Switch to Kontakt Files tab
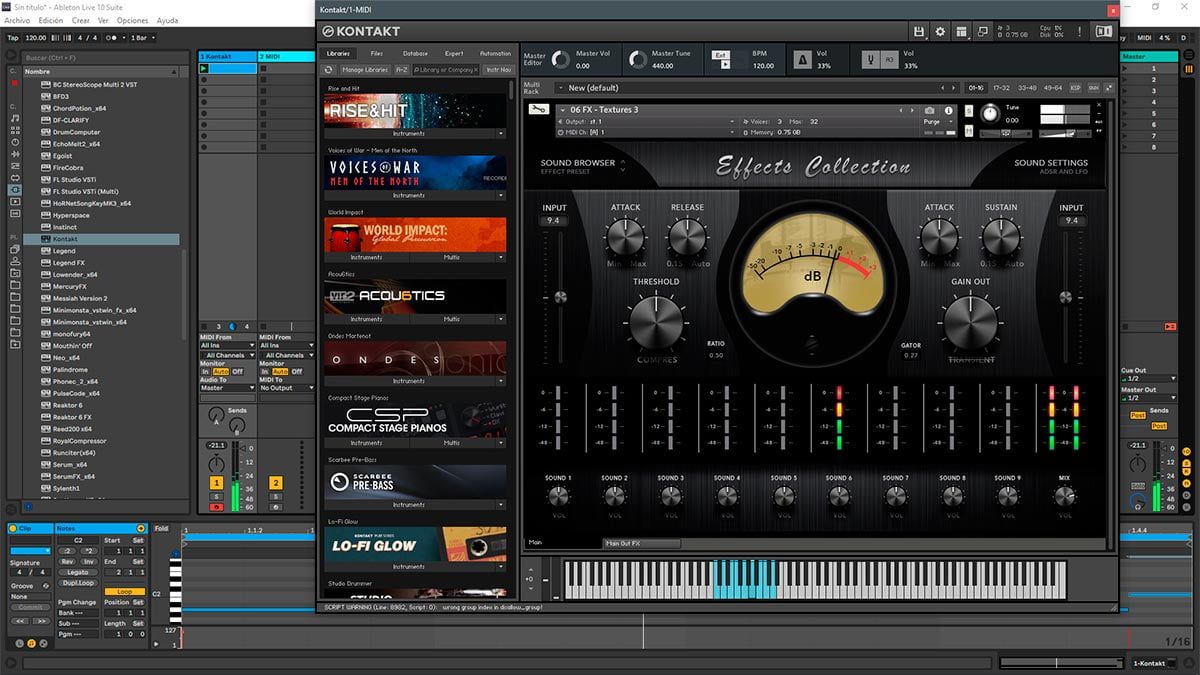1200x675 pixels. coord(376,53)
